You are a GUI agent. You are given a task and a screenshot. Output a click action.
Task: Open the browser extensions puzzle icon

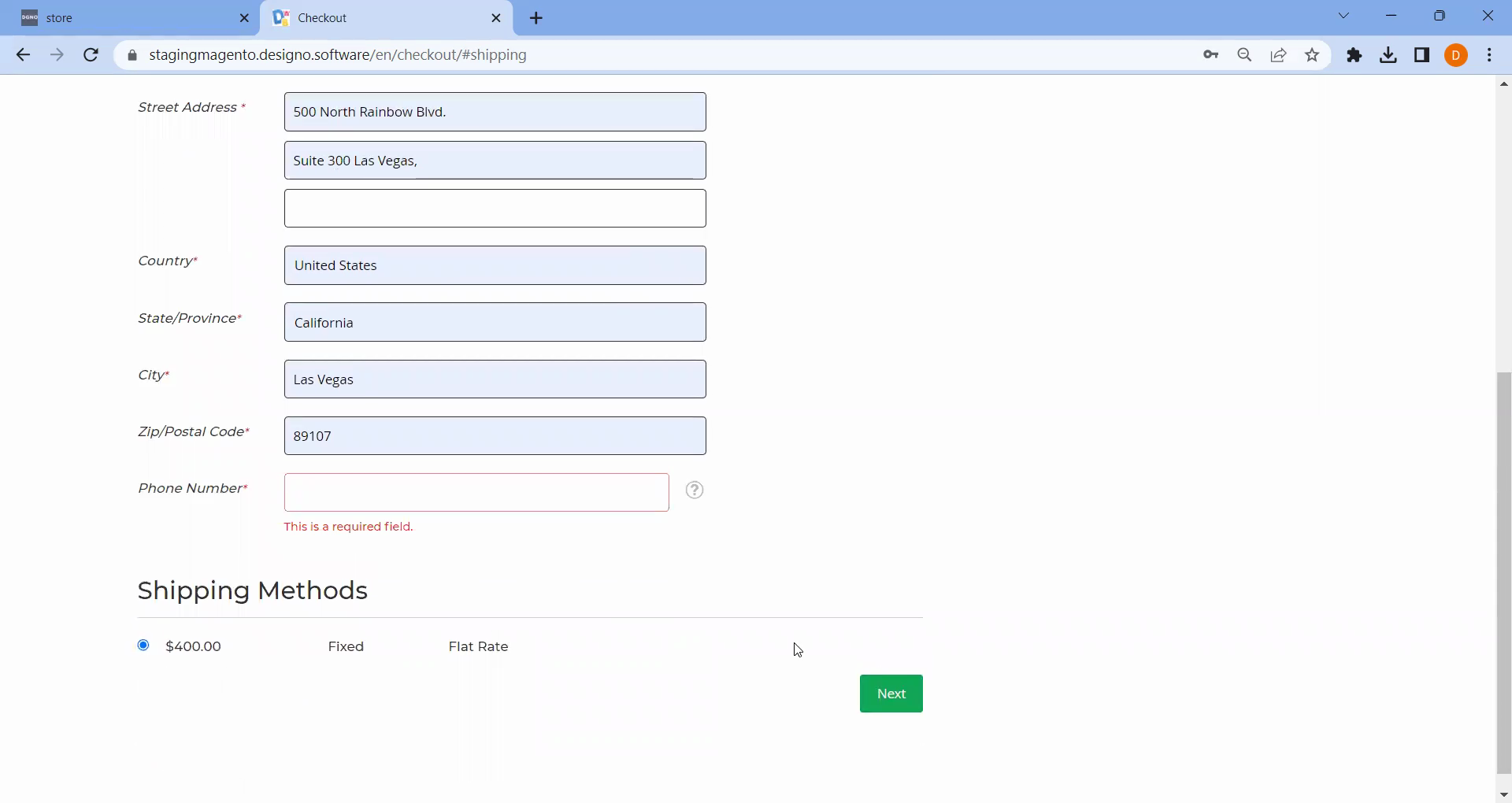tap(1354, 55)
